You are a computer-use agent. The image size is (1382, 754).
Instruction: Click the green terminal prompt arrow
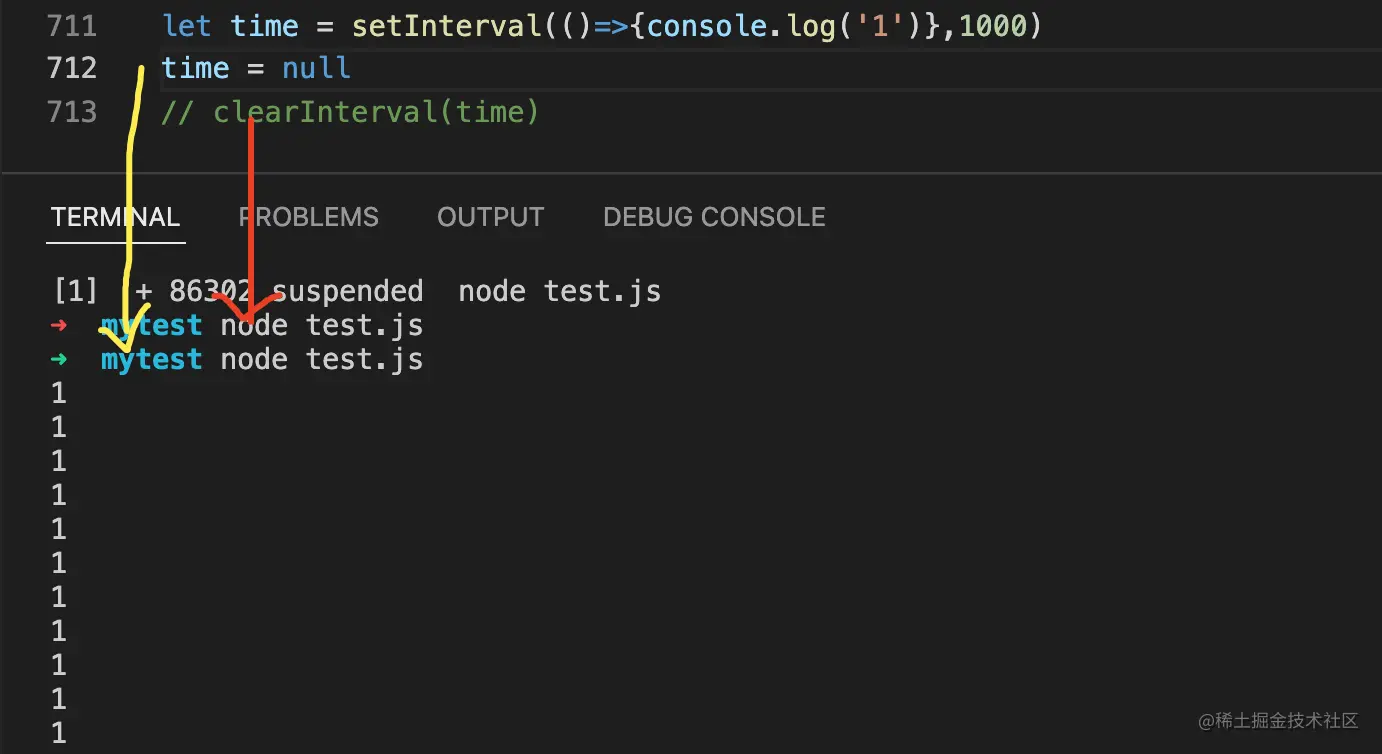pos(59,359)
